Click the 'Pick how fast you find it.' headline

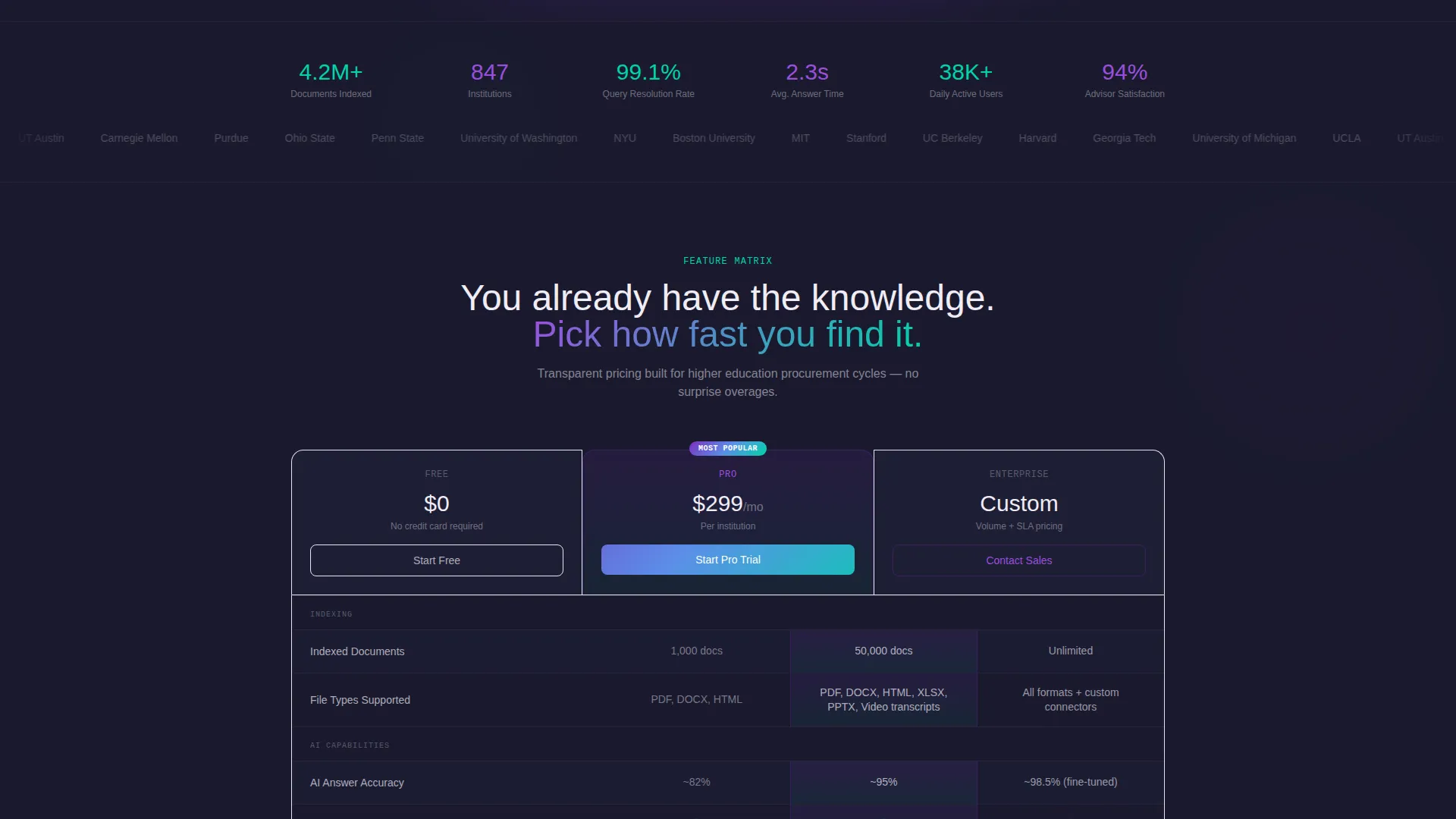(x=727, y=334)
